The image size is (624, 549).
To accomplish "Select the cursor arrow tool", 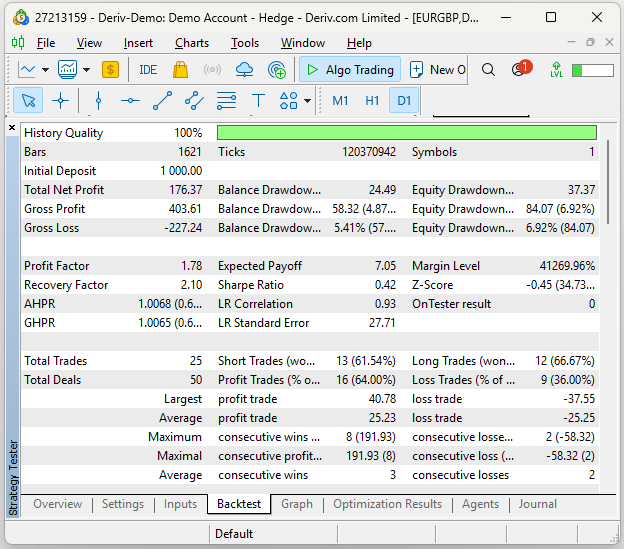I will point(28,101).
